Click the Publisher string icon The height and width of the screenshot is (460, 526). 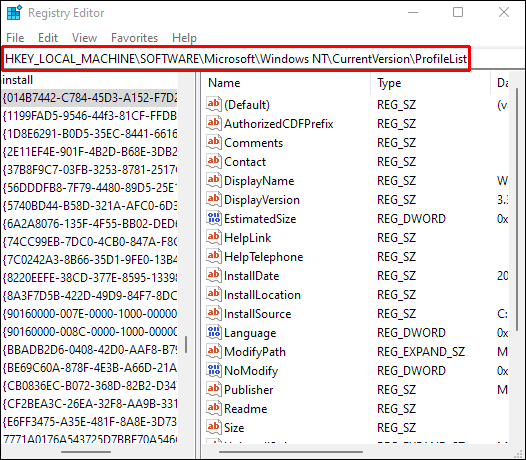tap(214, 390)
